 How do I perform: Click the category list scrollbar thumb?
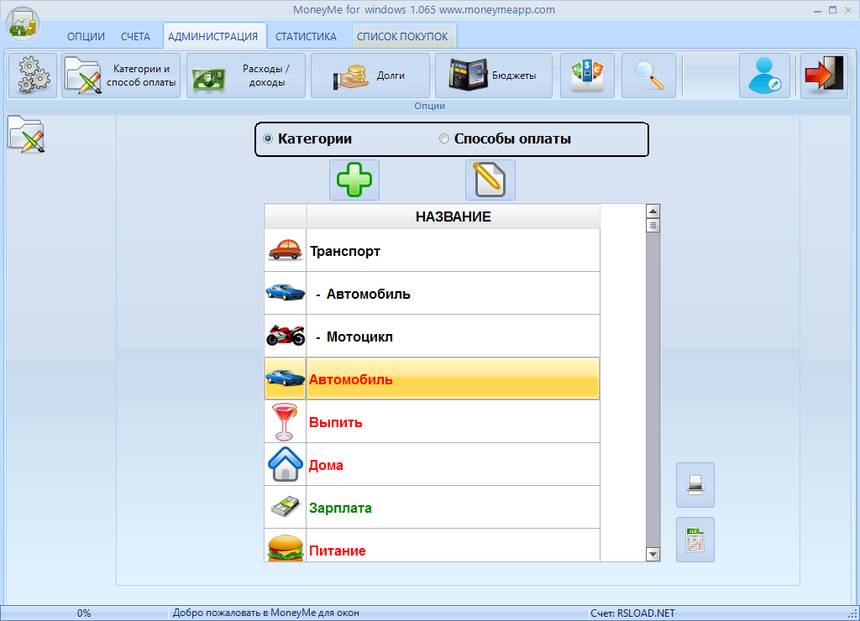653,225
